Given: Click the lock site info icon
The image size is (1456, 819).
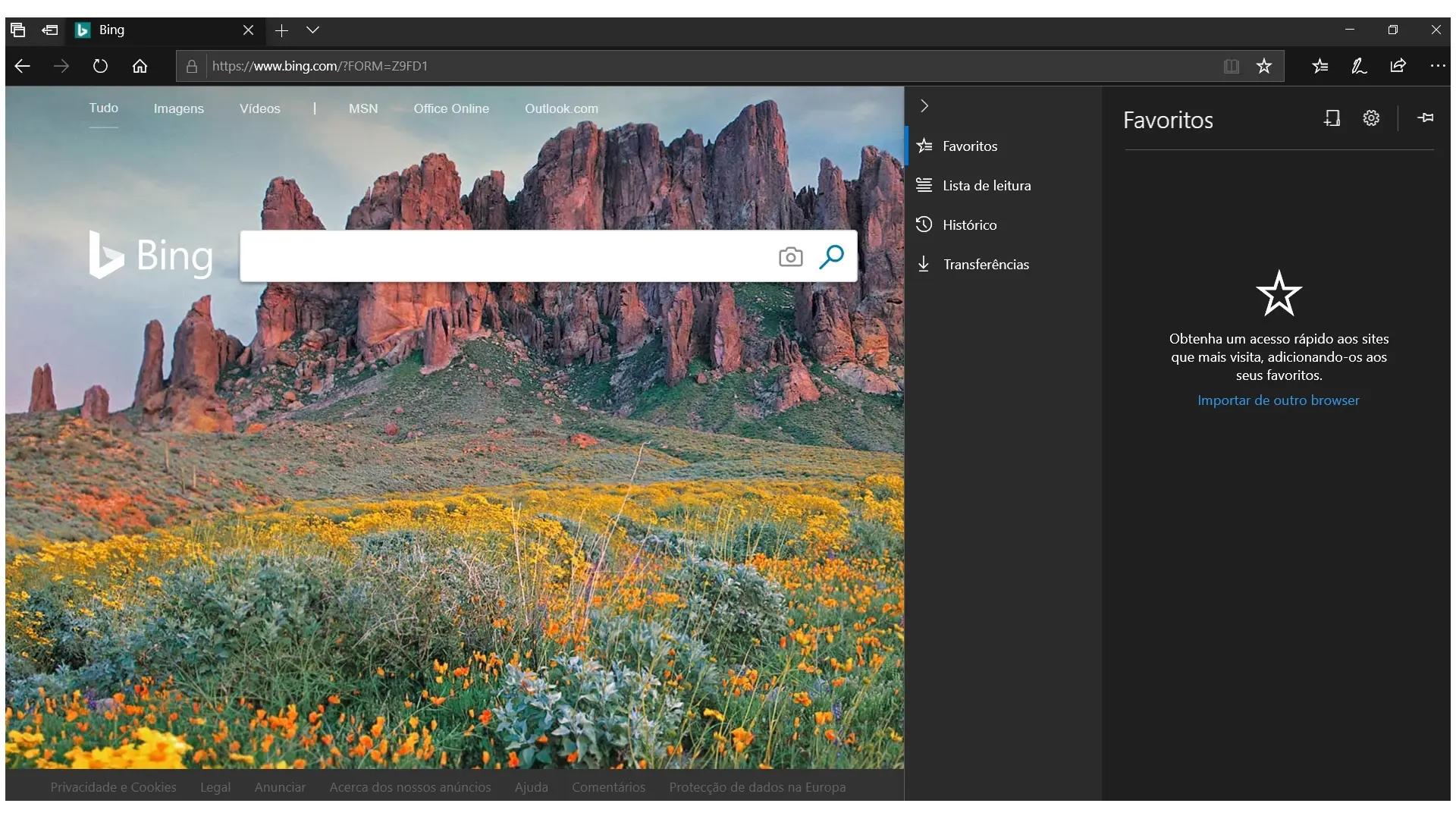Looking at the screenshot, I should [x=192, y=66].
